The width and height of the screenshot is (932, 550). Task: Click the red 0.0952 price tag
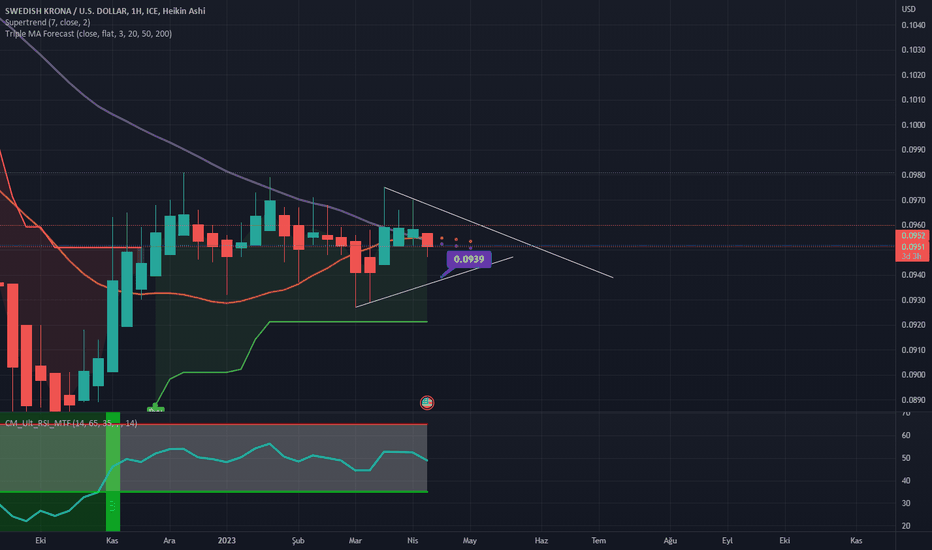tap(912, 235)
